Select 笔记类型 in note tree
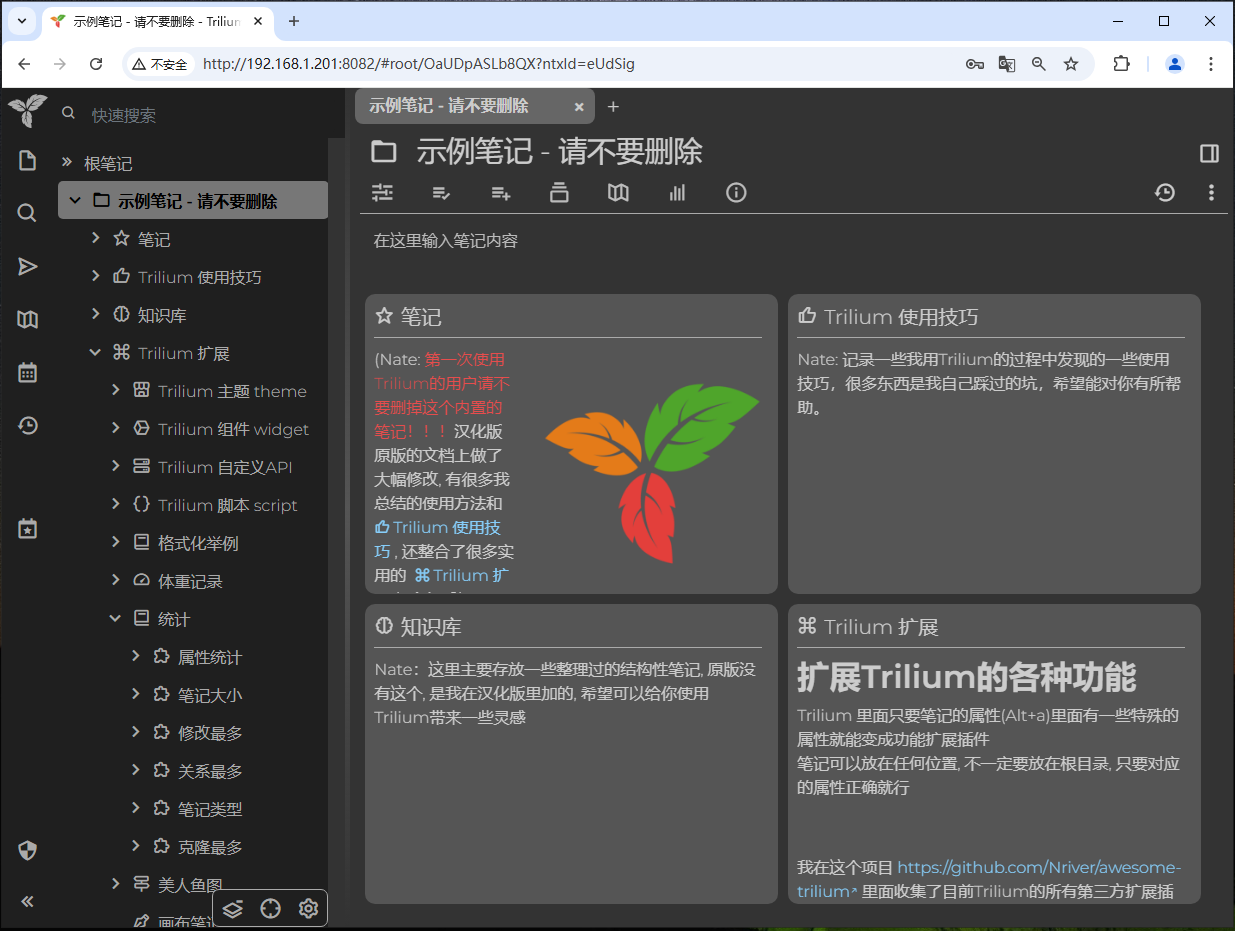The width and height of the screenshot is (1235, 931). coord(210,809)
